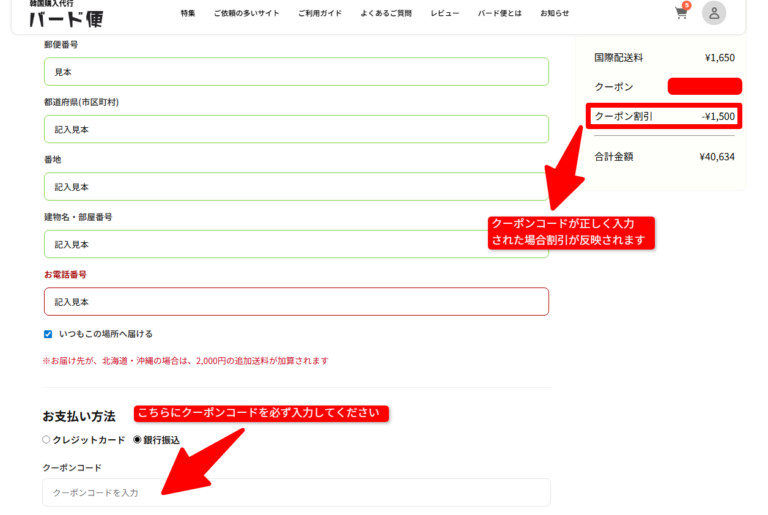Toggle いつもこの場所へ届ける checkbox

[48, 334]
